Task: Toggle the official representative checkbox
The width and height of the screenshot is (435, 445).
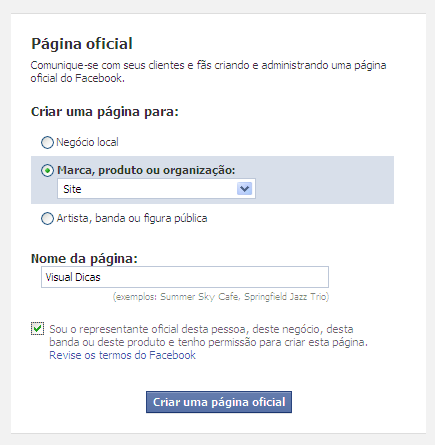Action: (37, 329)
